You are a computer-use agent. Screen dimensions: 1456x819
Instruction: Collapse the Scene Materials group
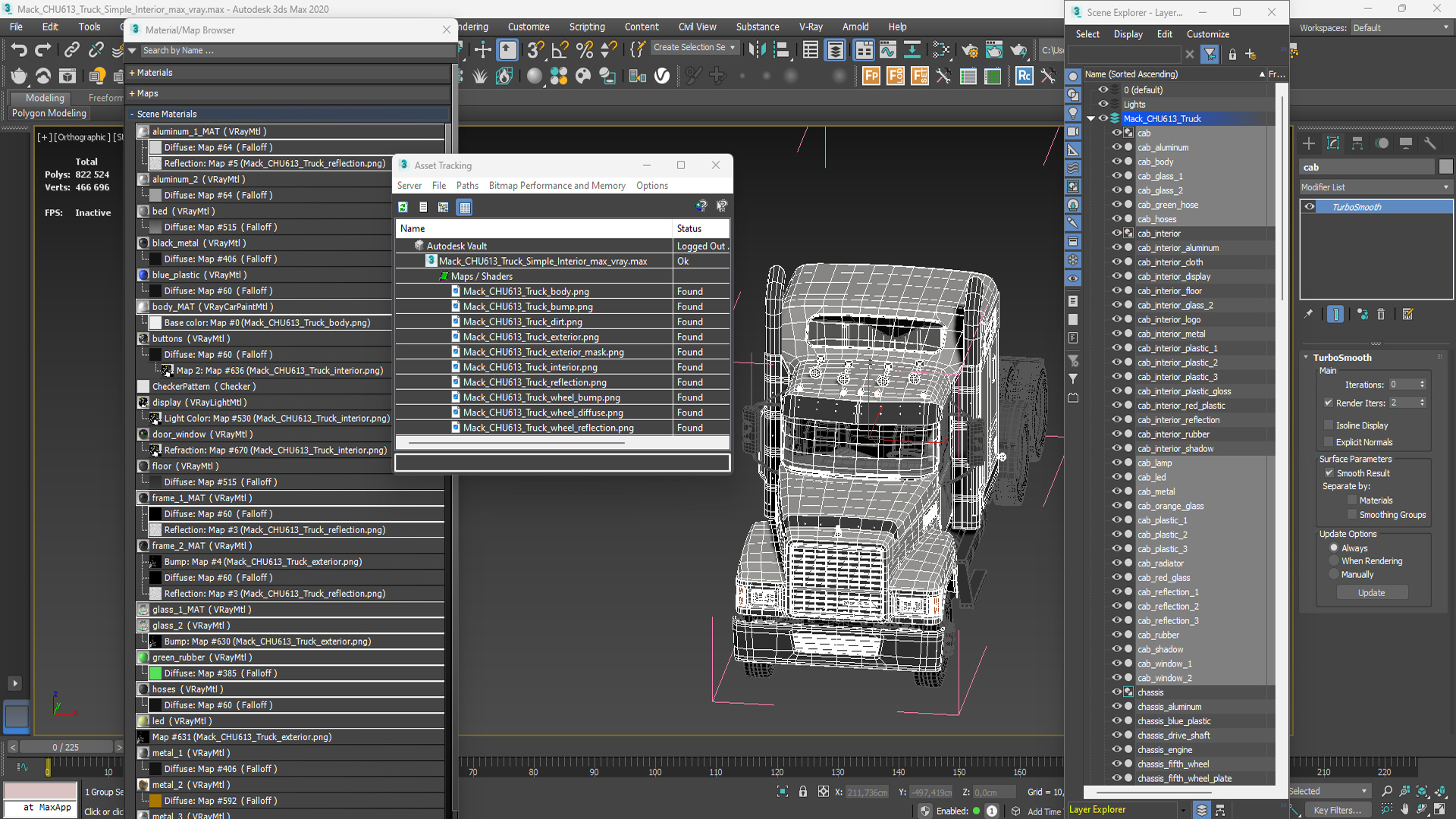click(132, 114)
